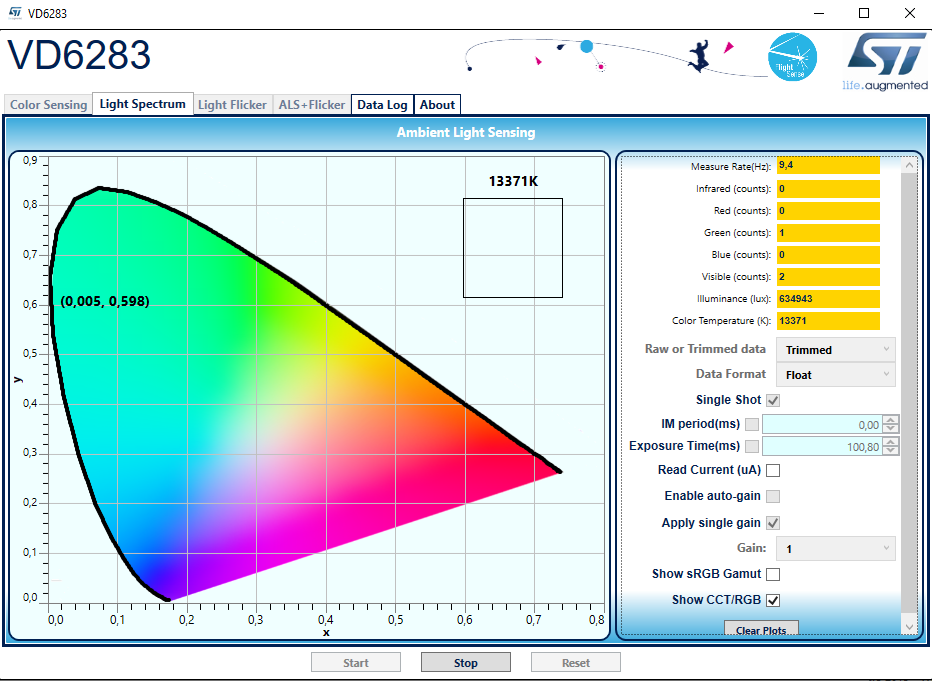Increase Exposure Time with the up arrow

tap(890, 442)
